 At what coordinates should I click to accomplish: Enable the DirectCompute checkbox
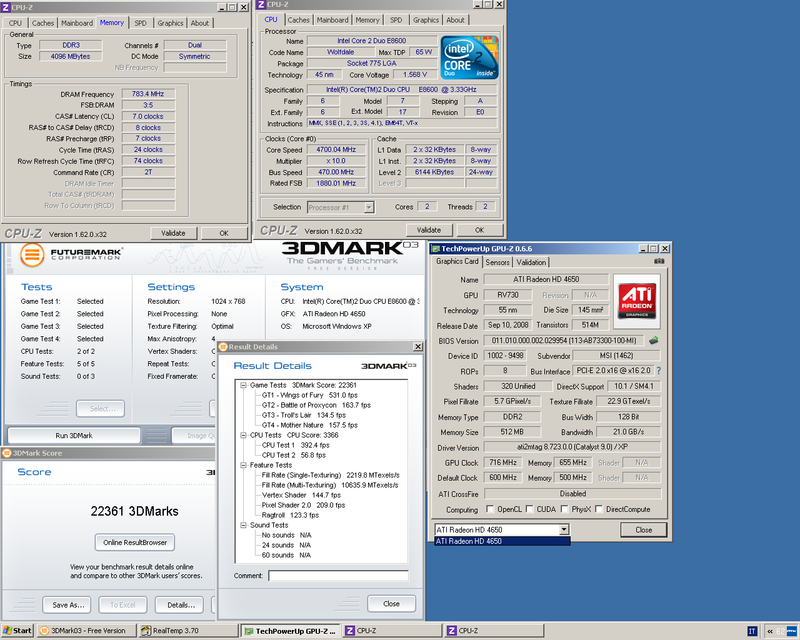click(598, 509)
